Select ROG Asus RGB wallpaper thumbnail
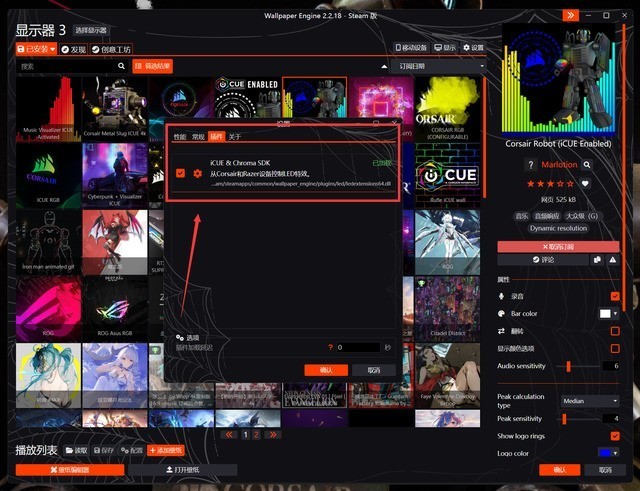Viewport: 640px width, 491px height. [x=115, y=309]
